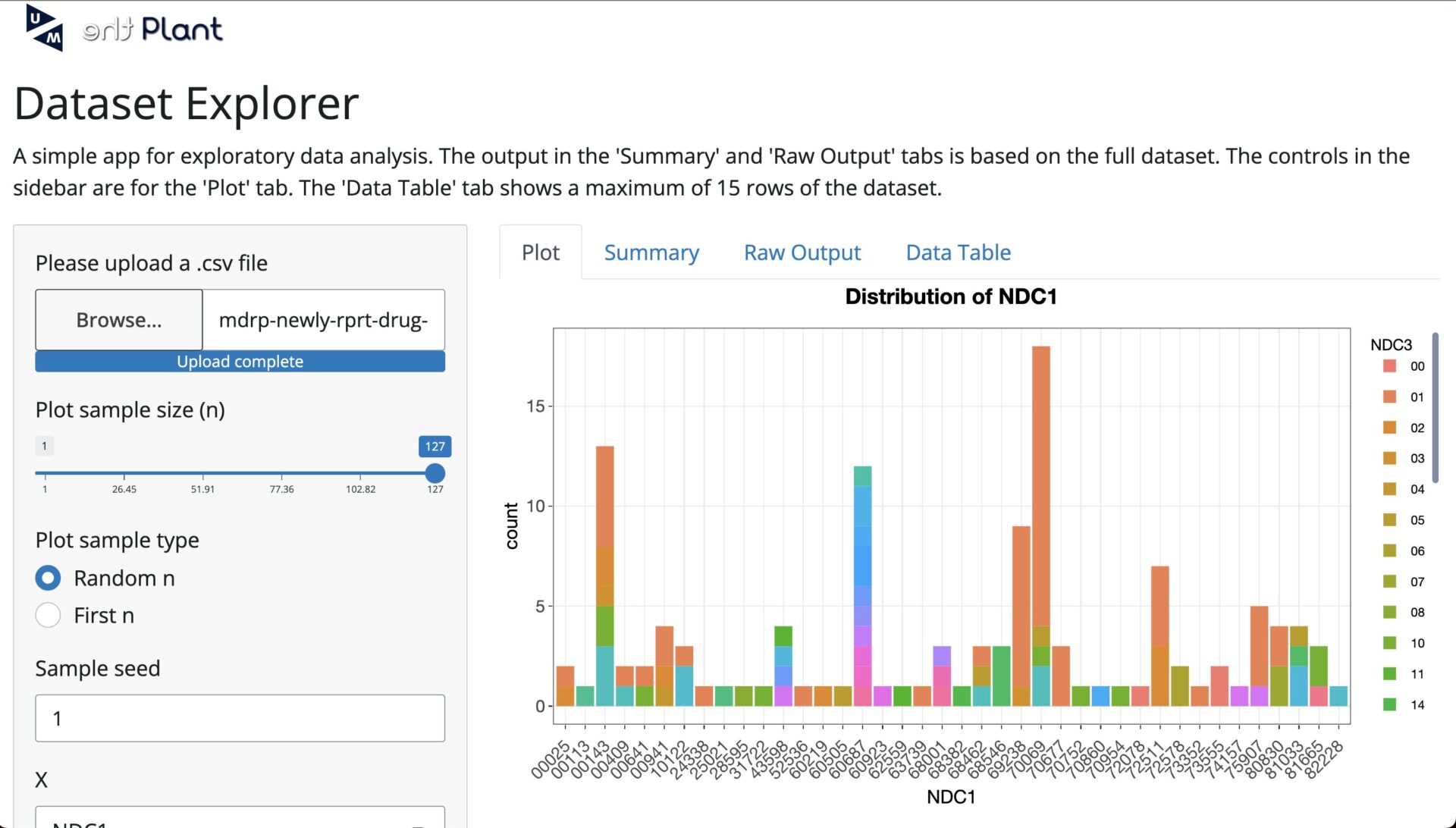The width and height of the screenshot is (1456, 828).
Task: Select the Random n radio button
Action: click(48, 578)
